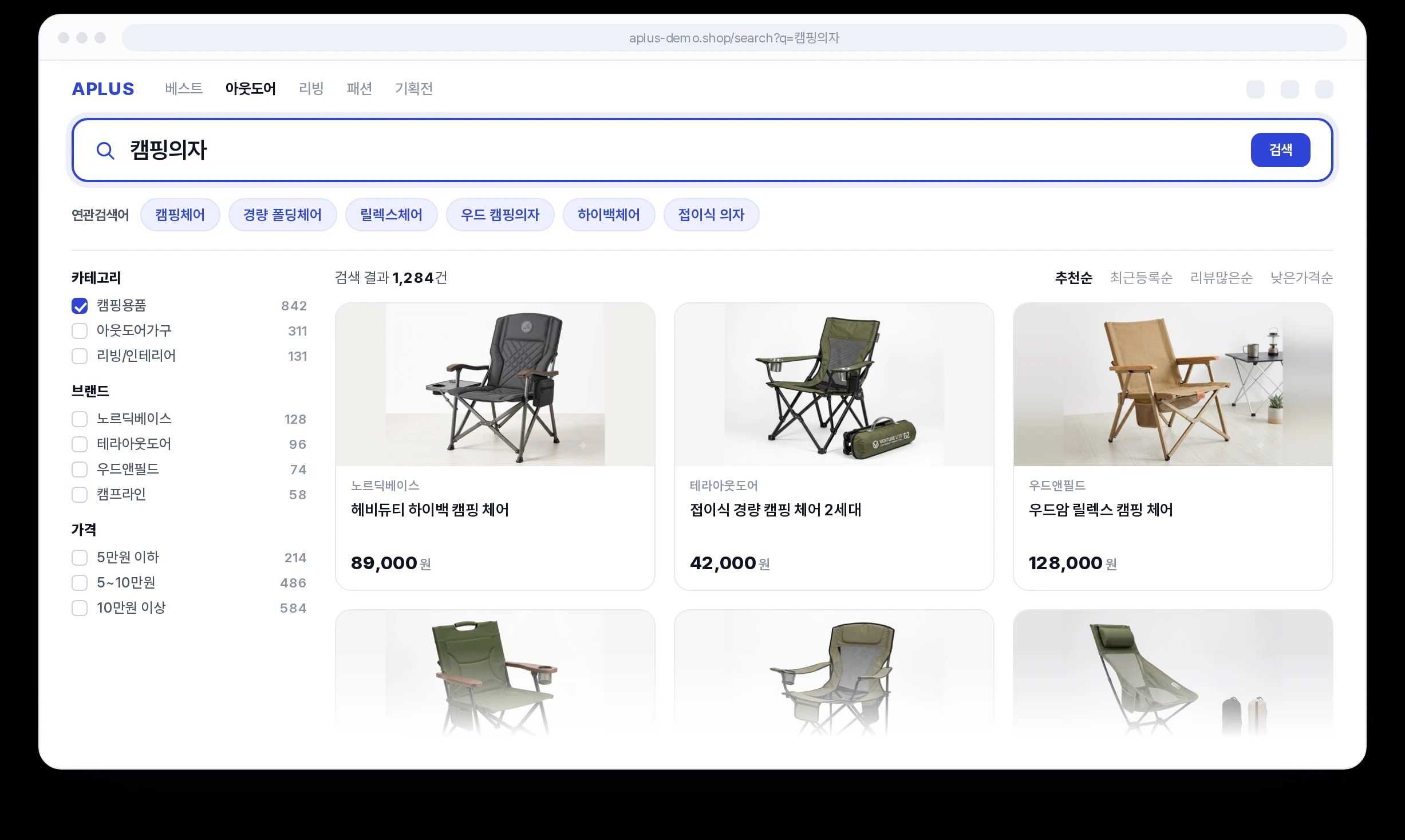Click the APLUS logo

103,89
